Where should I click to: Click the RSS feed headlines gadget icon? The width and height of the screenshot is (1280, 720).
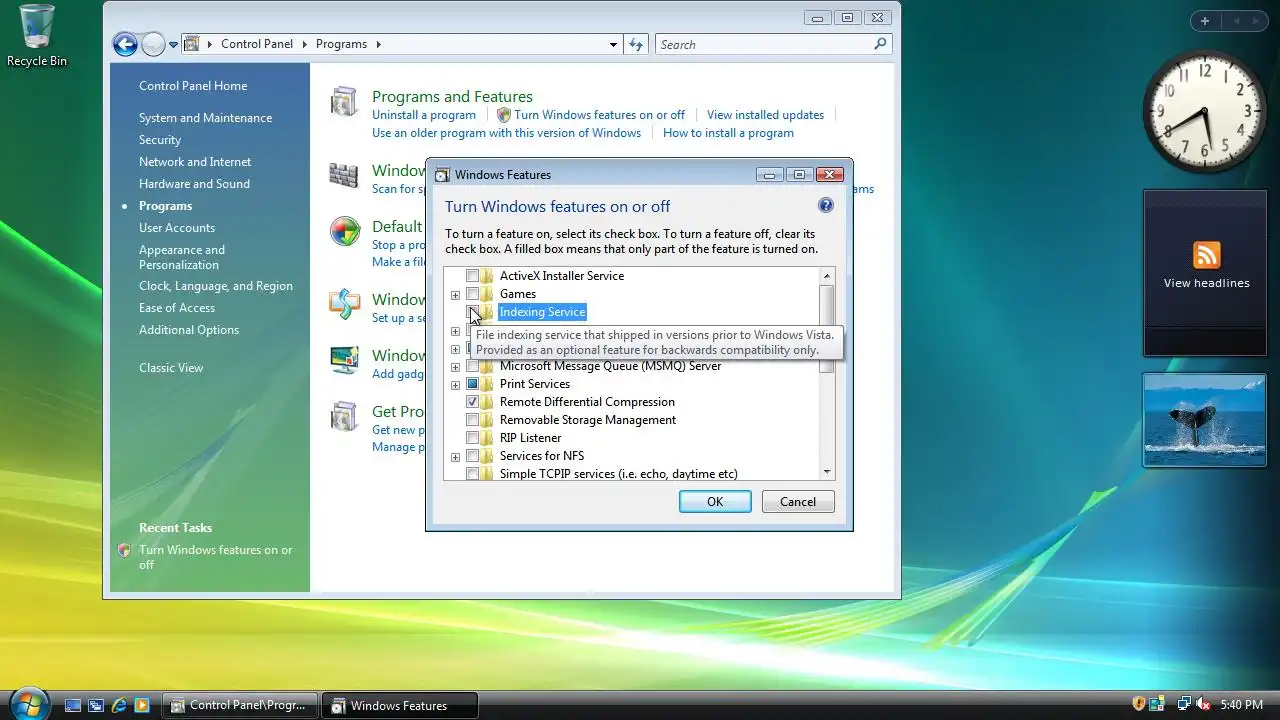pyautogui.click(x=1206, y=255)
